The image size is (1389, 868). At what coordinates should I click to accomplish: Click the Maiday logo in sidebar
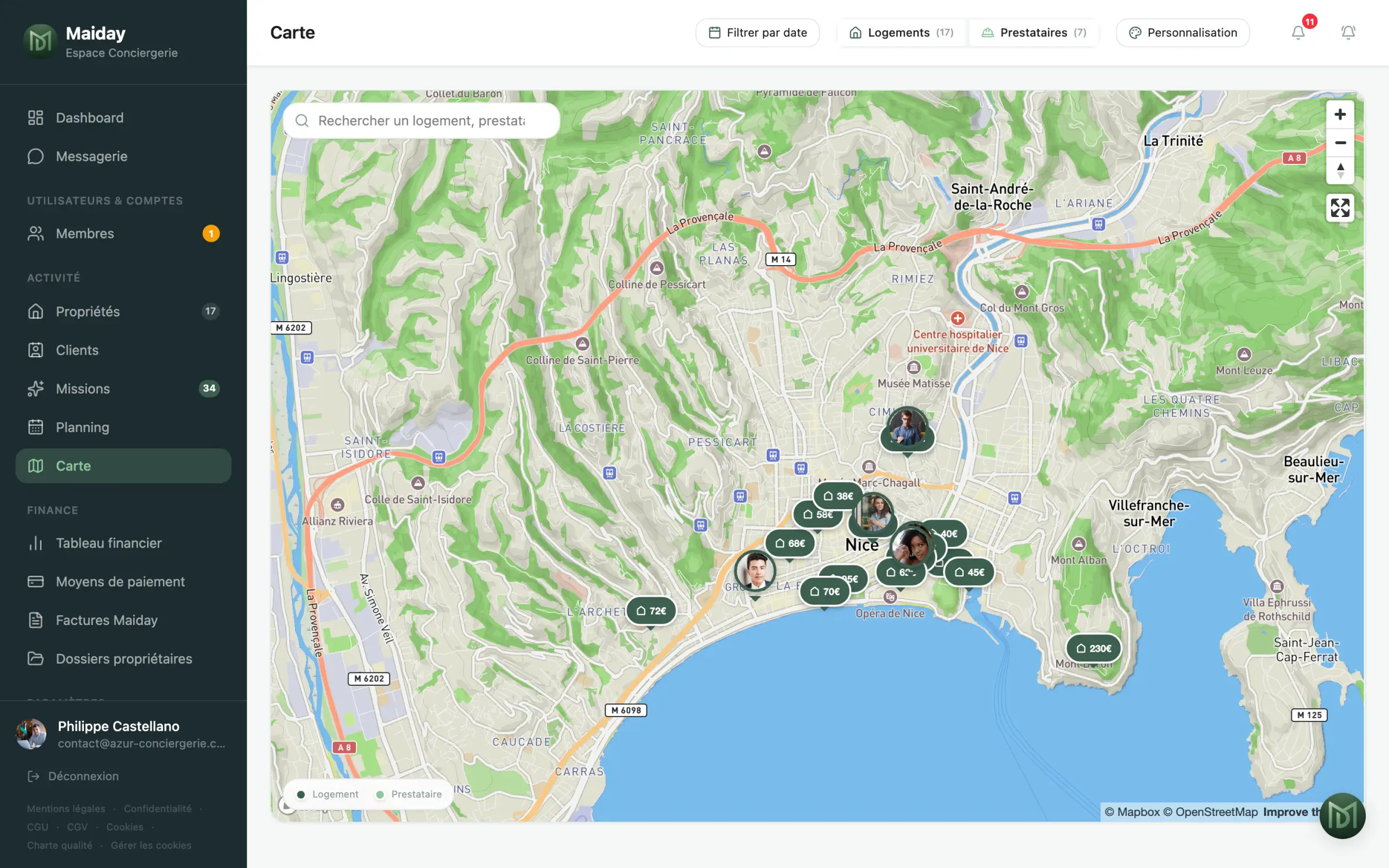(x=40, y=41)
